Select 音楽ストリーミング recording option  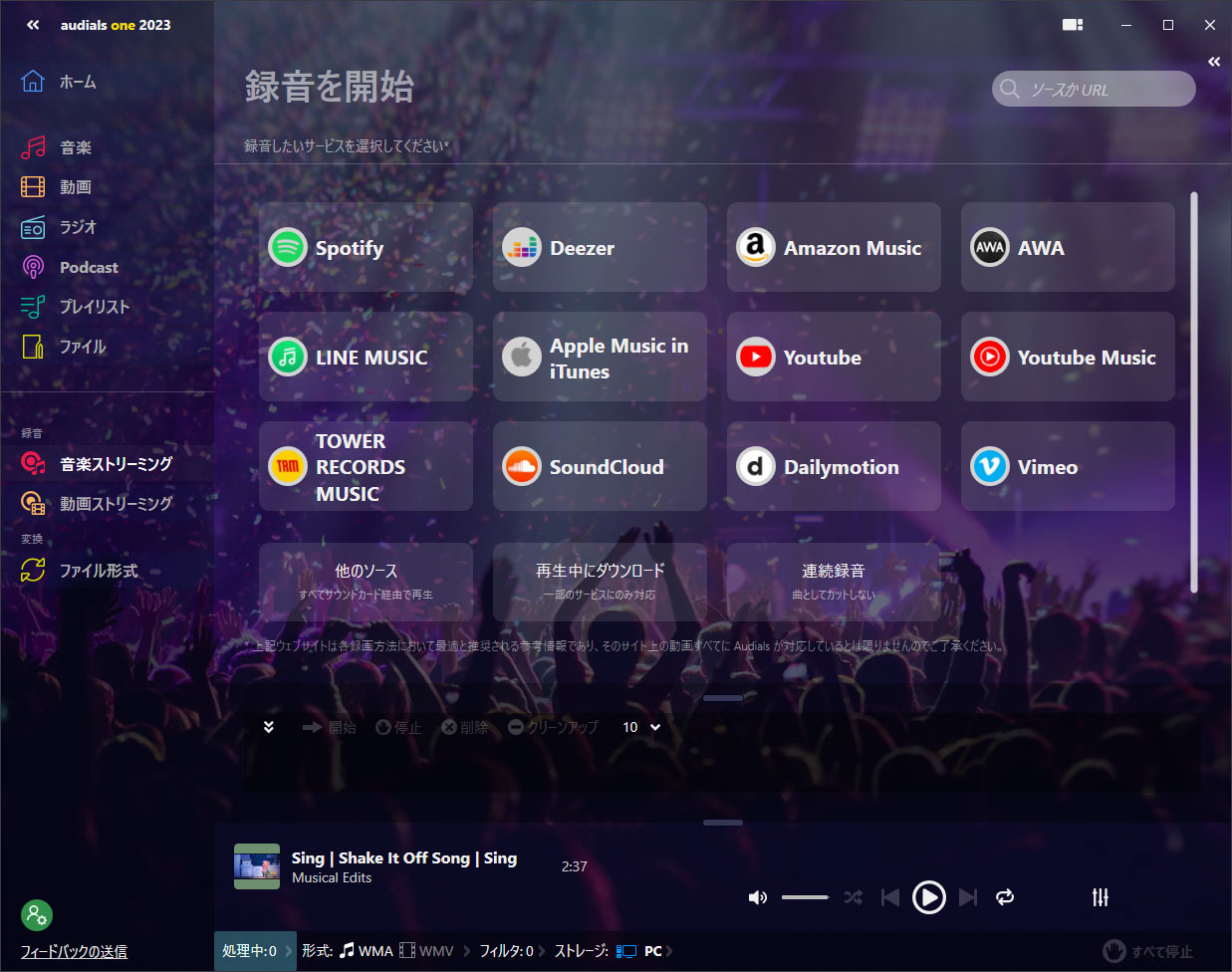[x=98, y=464]
